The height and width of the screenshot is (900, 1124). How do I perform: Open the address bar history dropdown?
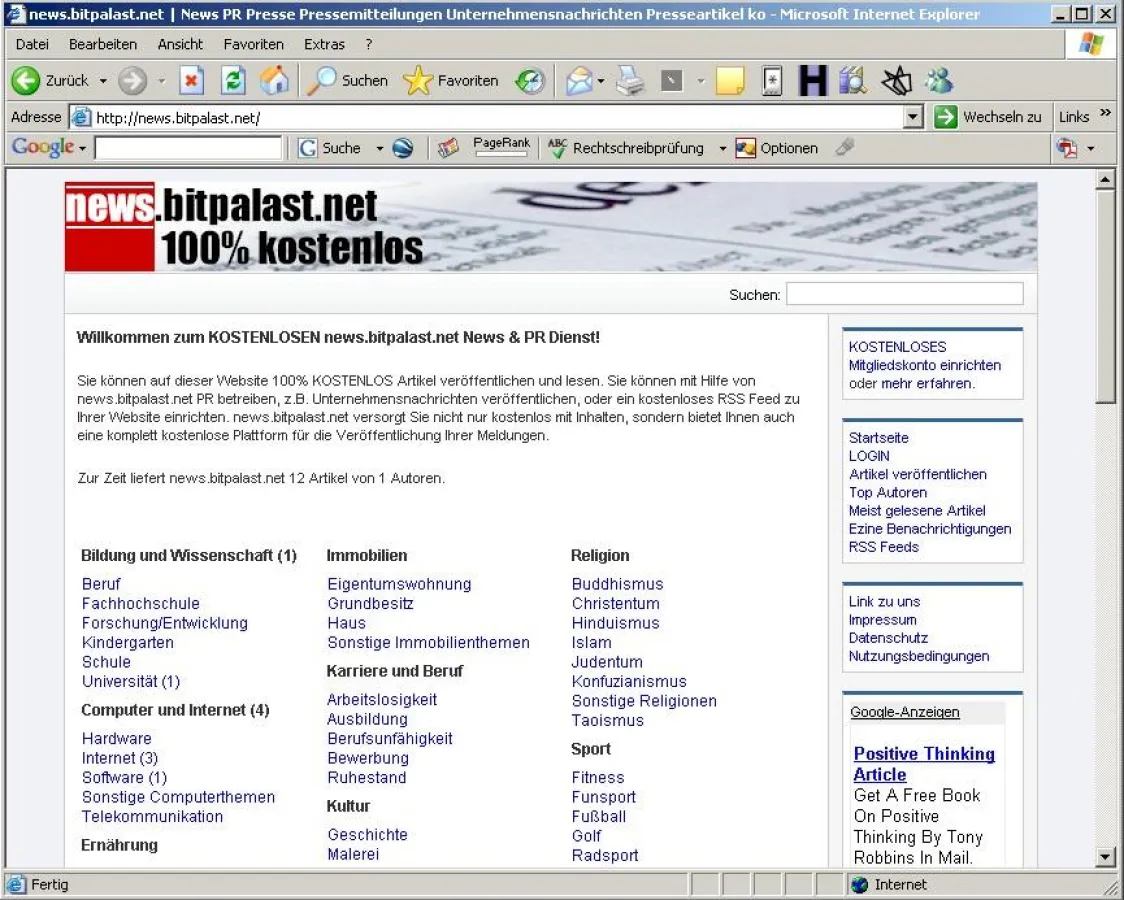coord(912,116)
